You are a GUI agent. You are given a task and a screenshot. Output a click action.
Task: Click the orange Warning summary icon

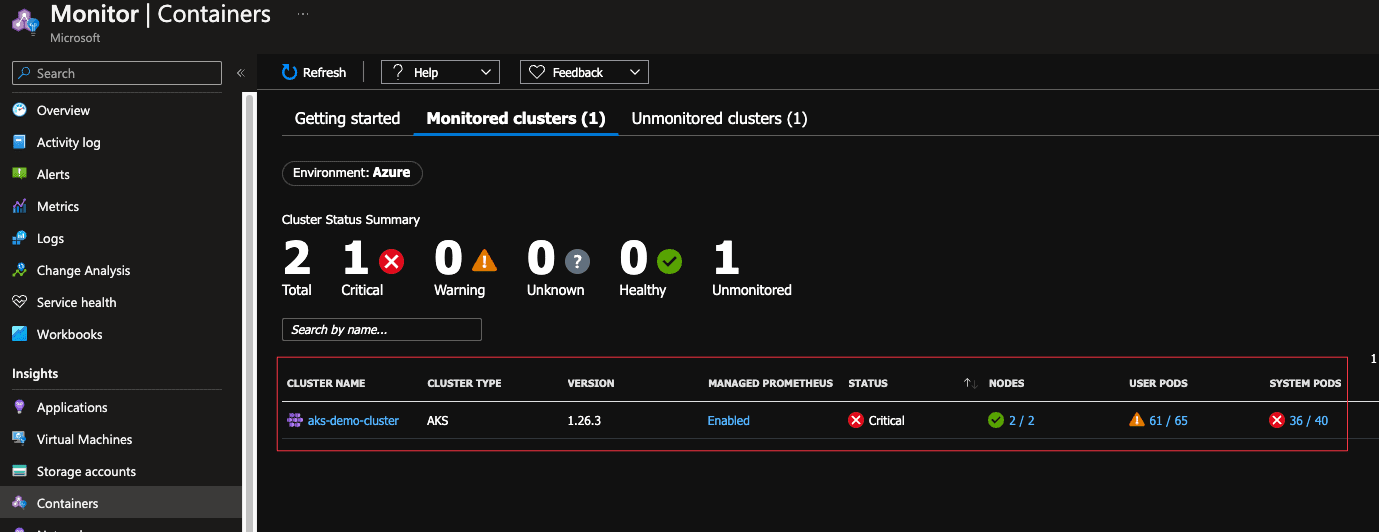484,261
